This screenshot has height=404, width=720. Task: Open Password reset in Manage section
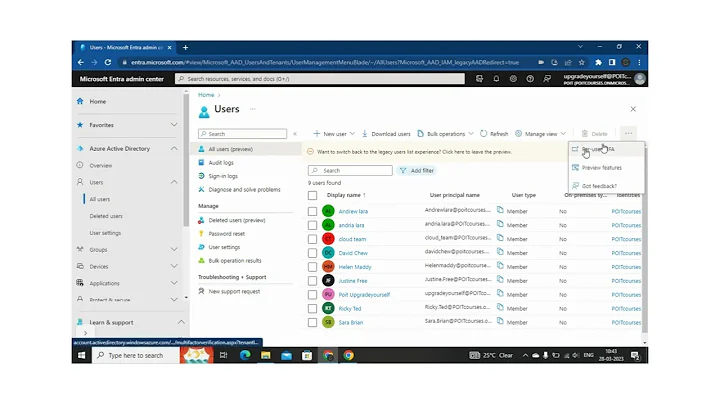(226, 234)
